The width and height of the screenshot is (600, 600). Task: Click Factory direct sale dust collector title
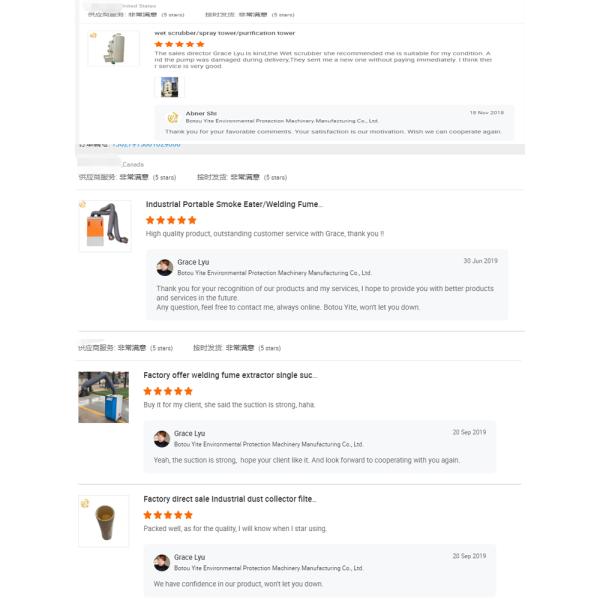coord(229,499)
